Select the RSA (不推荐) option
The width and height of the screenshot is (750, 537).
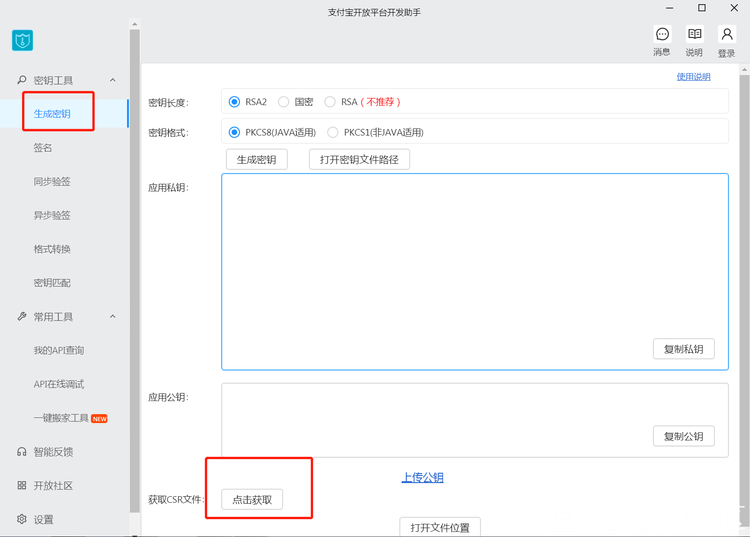click(330, 102)
